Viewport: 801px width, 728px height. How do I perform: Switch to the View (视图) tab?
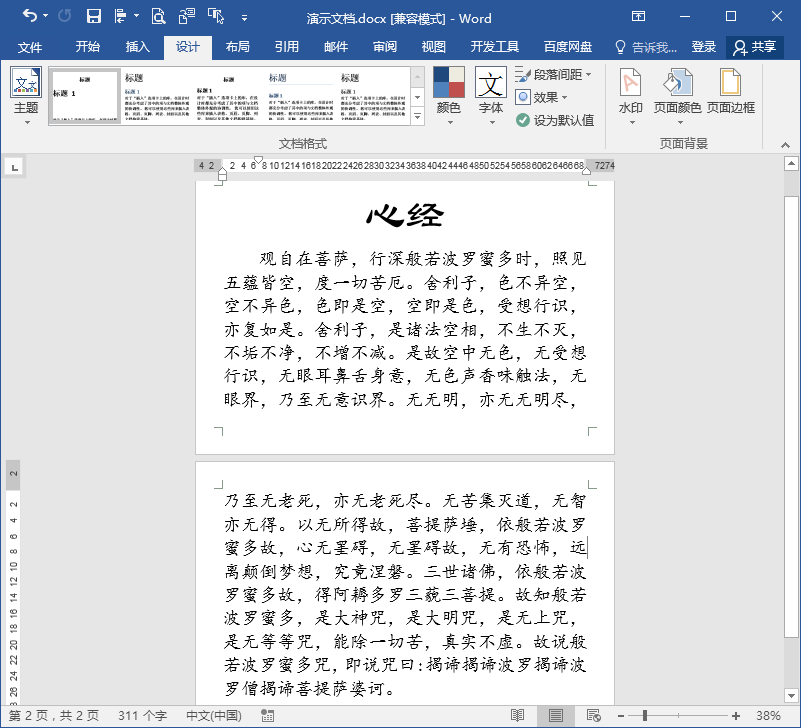[434, 48]
